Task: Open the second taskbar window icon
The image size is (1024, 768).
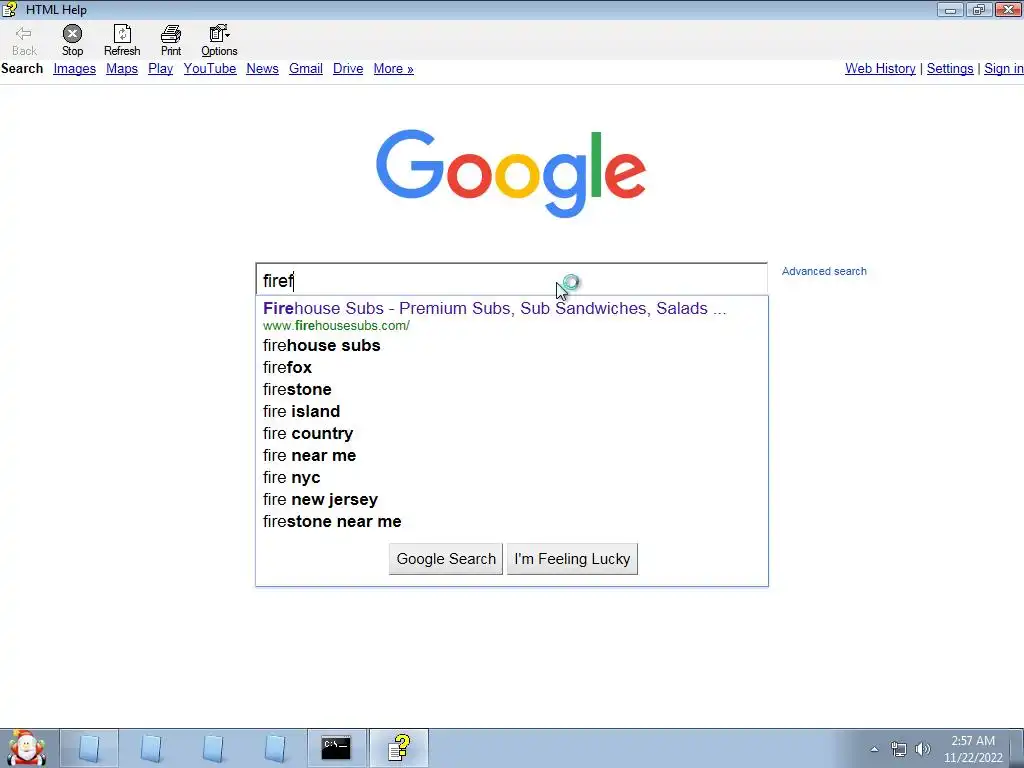Action: (151, 748)
